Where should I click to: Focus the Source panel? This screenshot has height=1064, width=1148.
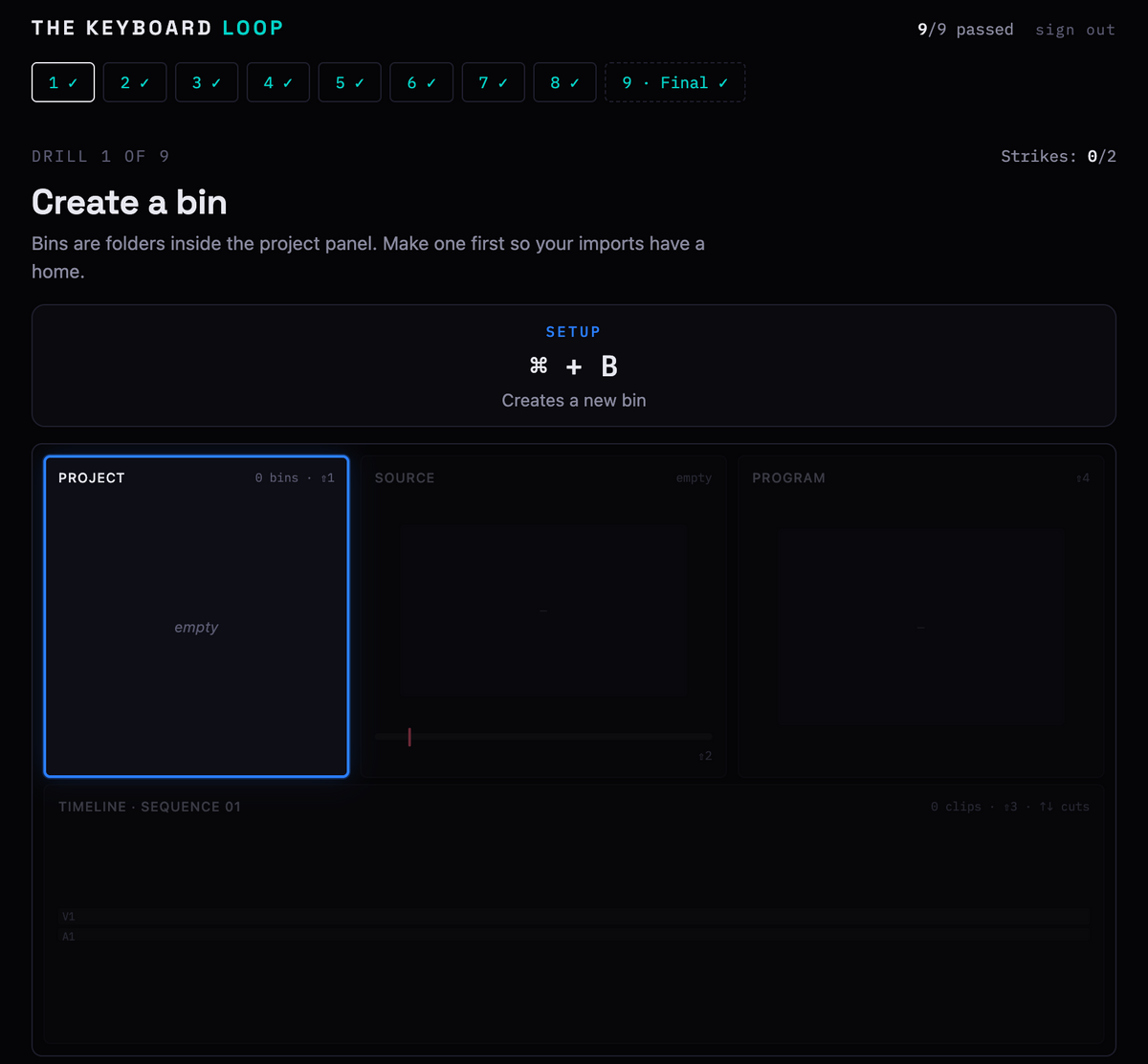[x=543, y=616]
